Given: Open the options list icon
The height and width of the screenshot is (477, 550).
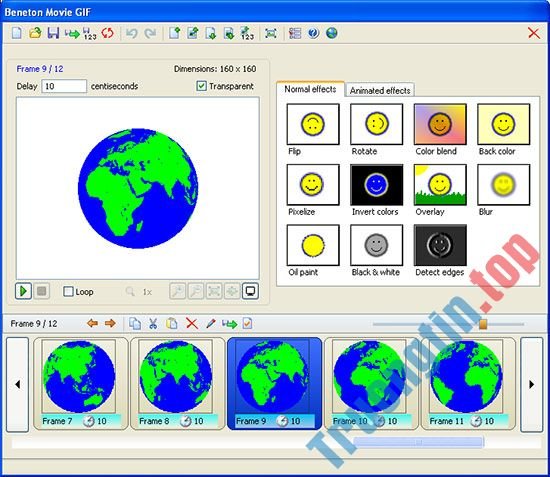Looking at the screenshot, I should [x=295, y=33].
